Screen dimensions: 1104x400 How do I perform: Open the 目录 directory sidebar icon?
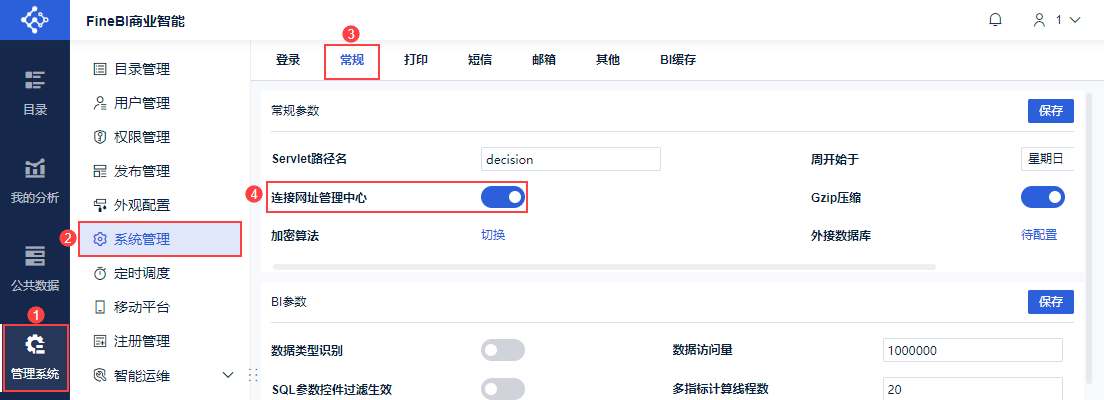[35, 92]
